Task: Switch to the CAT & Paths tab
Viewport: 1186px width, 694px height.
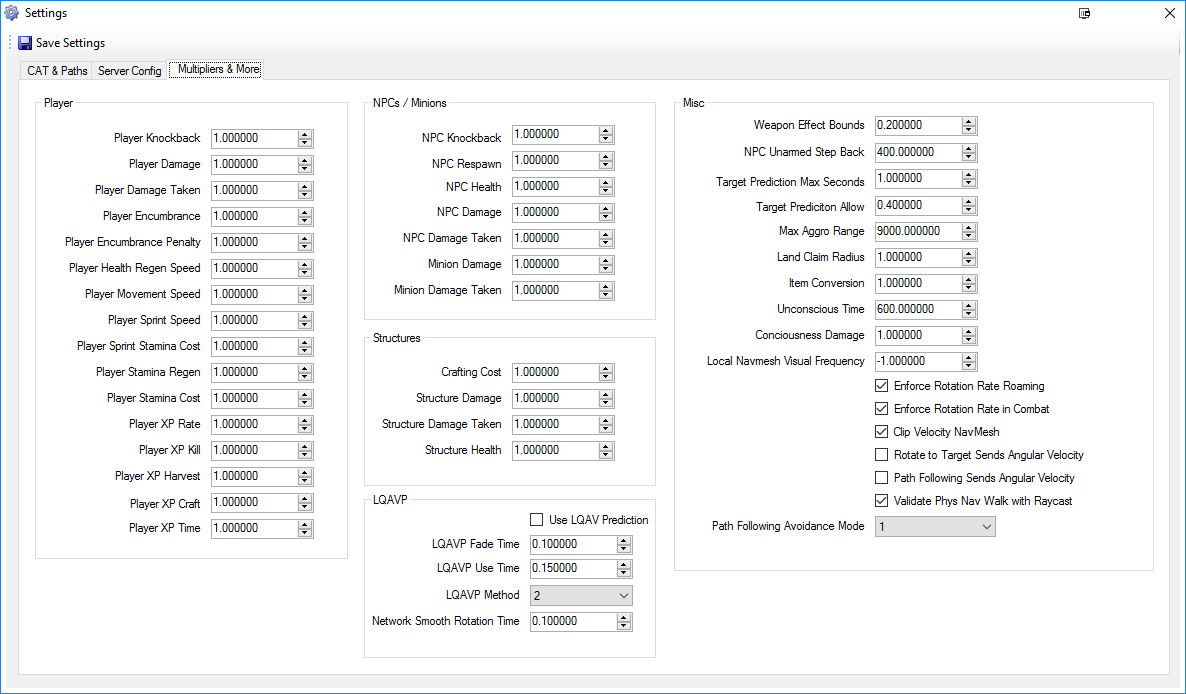Action: click(57, 70)
